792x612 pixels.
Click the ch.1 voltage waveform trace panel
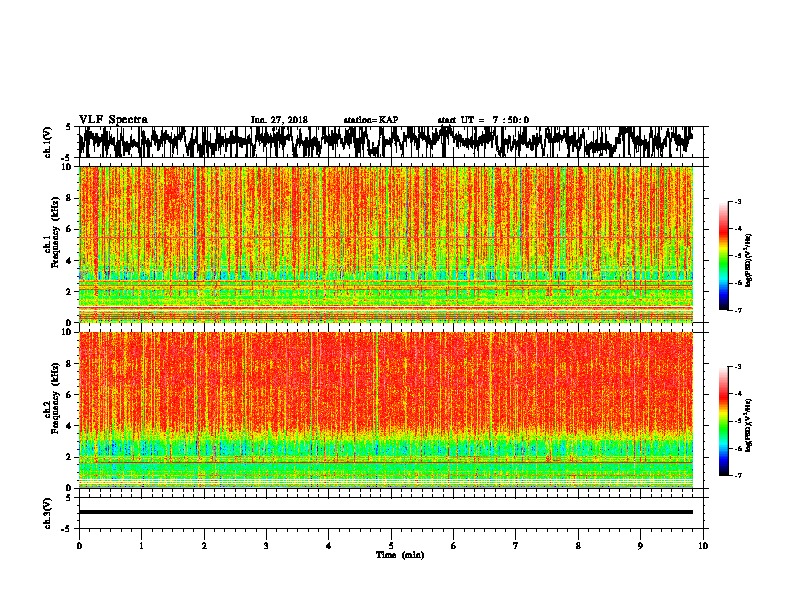(x=390, y=142)
